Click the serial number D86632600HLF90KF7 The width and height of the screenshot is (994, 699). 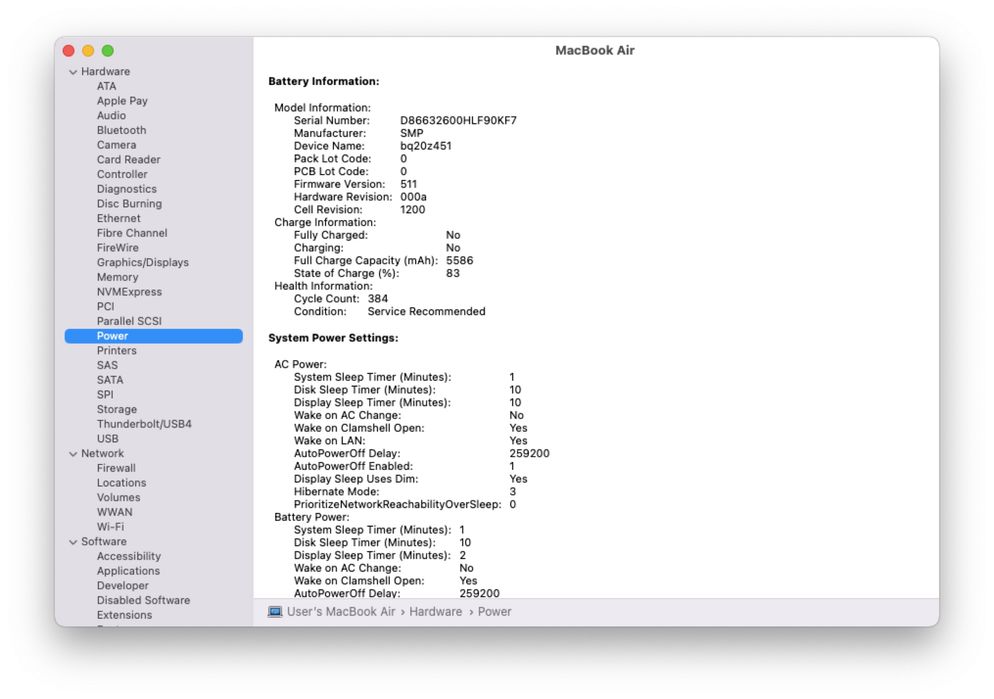click(458, 120)
